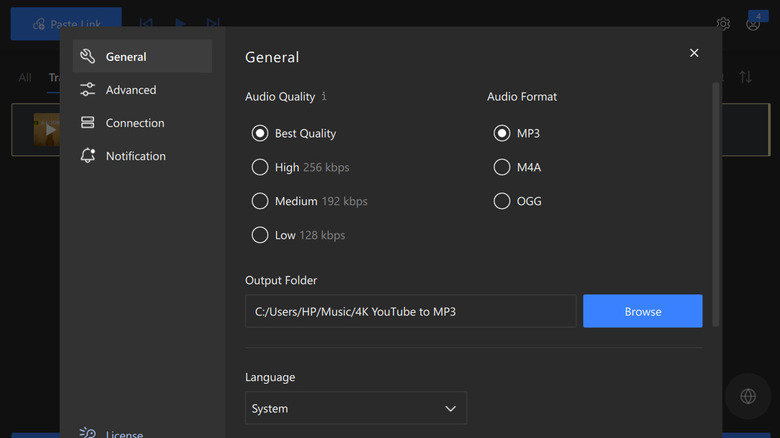Open the user account icon
Screen dimensions: 780x438
point(753,23)
